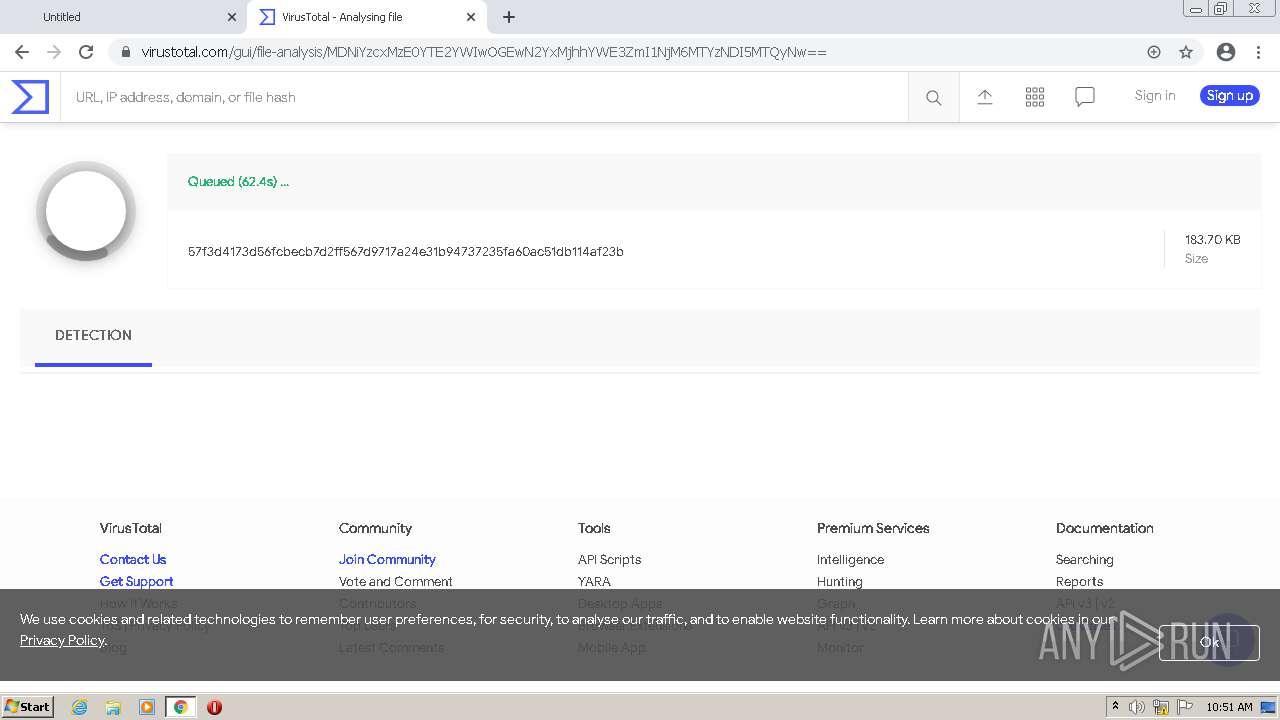Click the Action Center flag tray icon

pos(1183,707)
